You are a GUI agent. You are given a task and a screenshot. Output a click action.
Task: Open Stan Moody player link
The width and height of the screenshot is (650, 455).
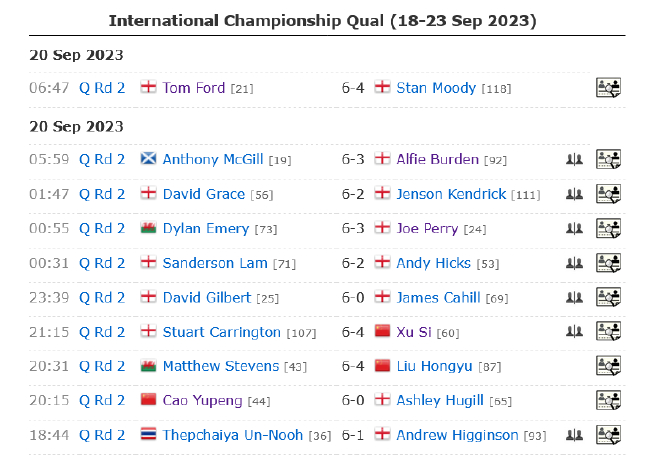pyautogui.click(x=436, y=88)
